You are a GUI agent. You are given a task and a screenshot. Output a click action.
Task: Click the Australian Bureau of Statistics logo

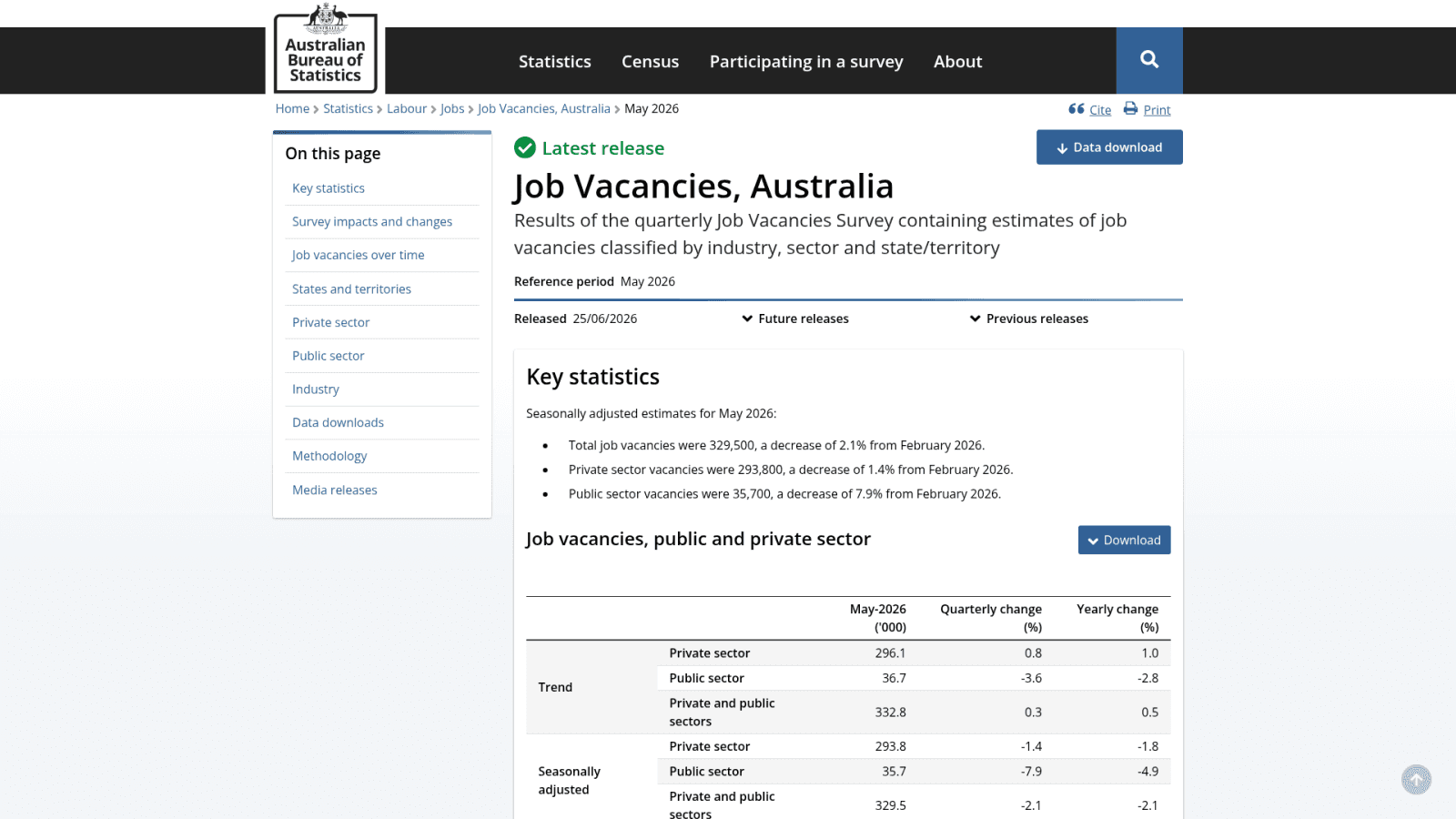[x=326, y=47]
